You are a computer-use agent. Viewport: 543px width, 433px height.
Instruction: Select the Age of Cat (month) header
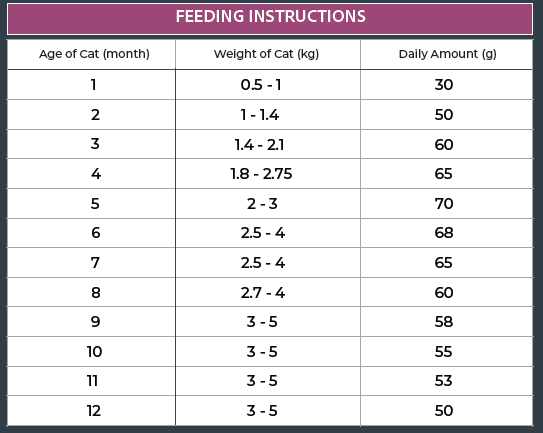pos(91,54)
